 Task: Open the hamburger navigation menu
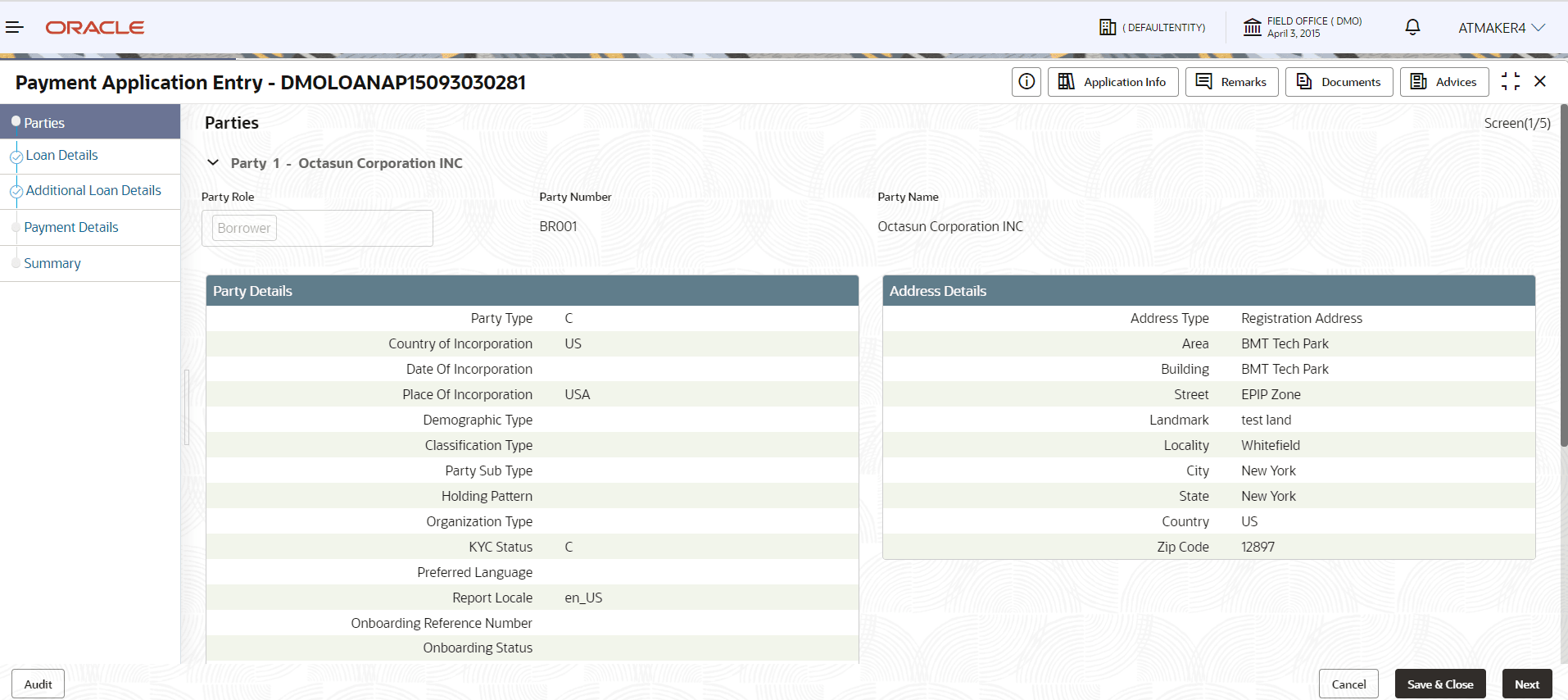click(x=15, y=28)
